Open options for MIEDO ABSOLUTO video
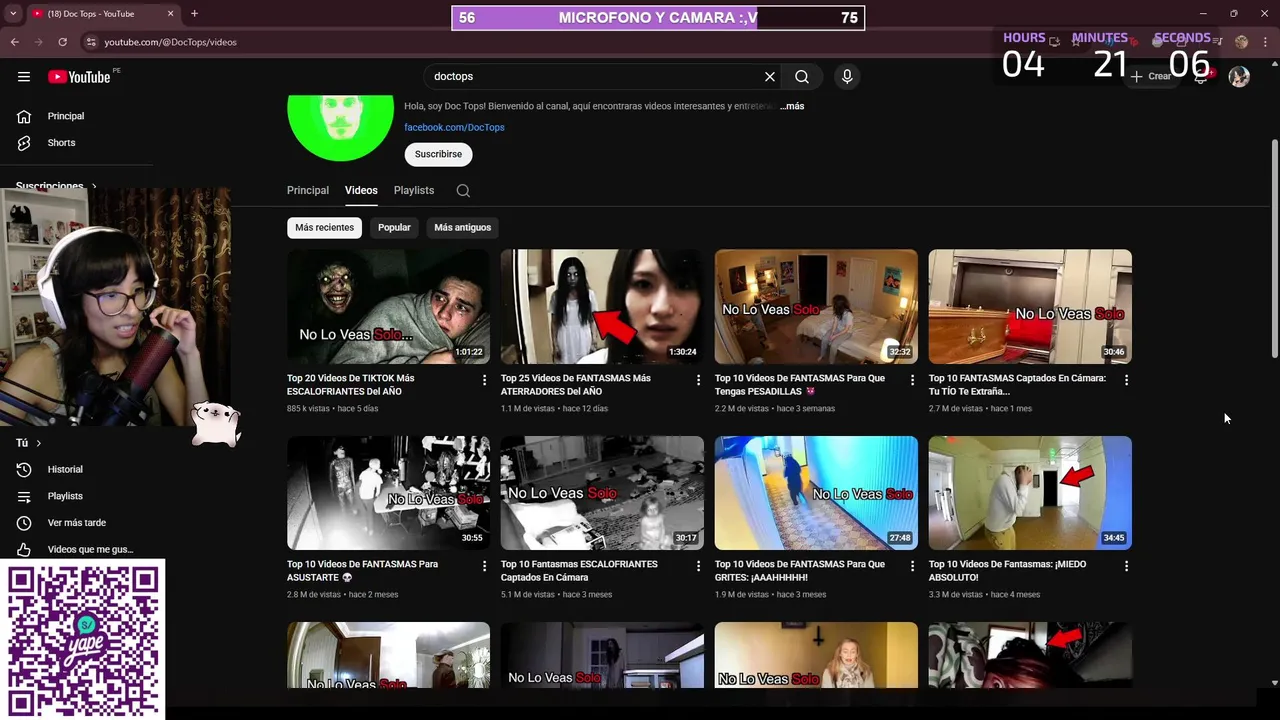1280x720 pixels. 1126,566
